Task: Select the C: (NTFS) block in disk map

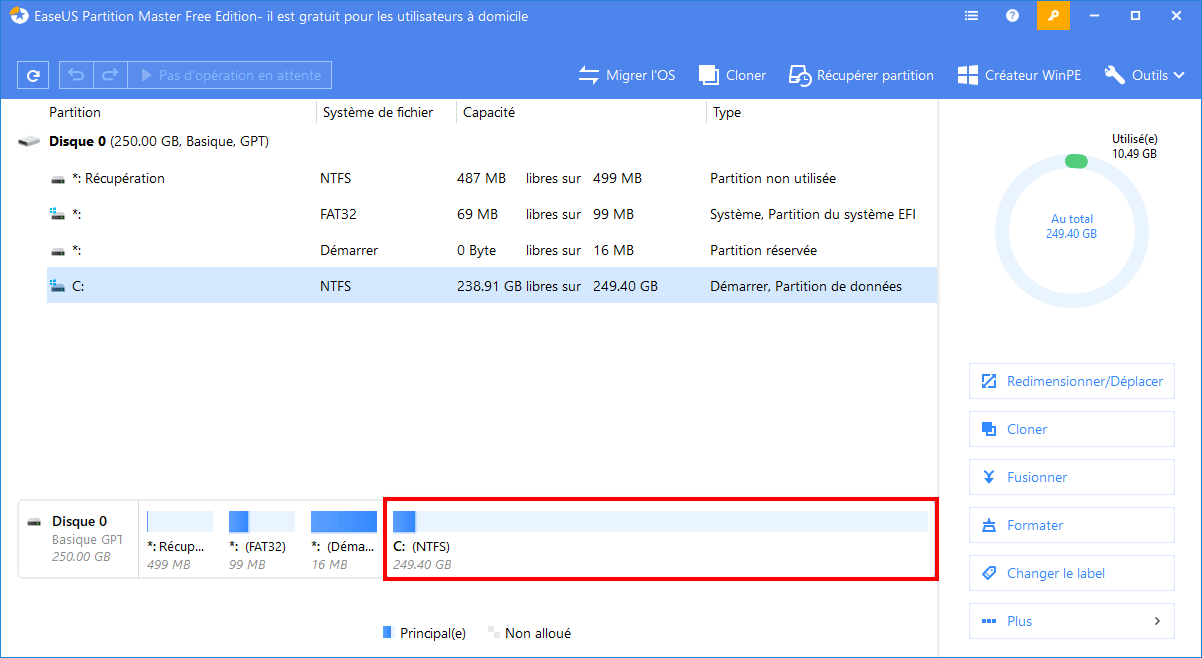Action: point(661,540)
